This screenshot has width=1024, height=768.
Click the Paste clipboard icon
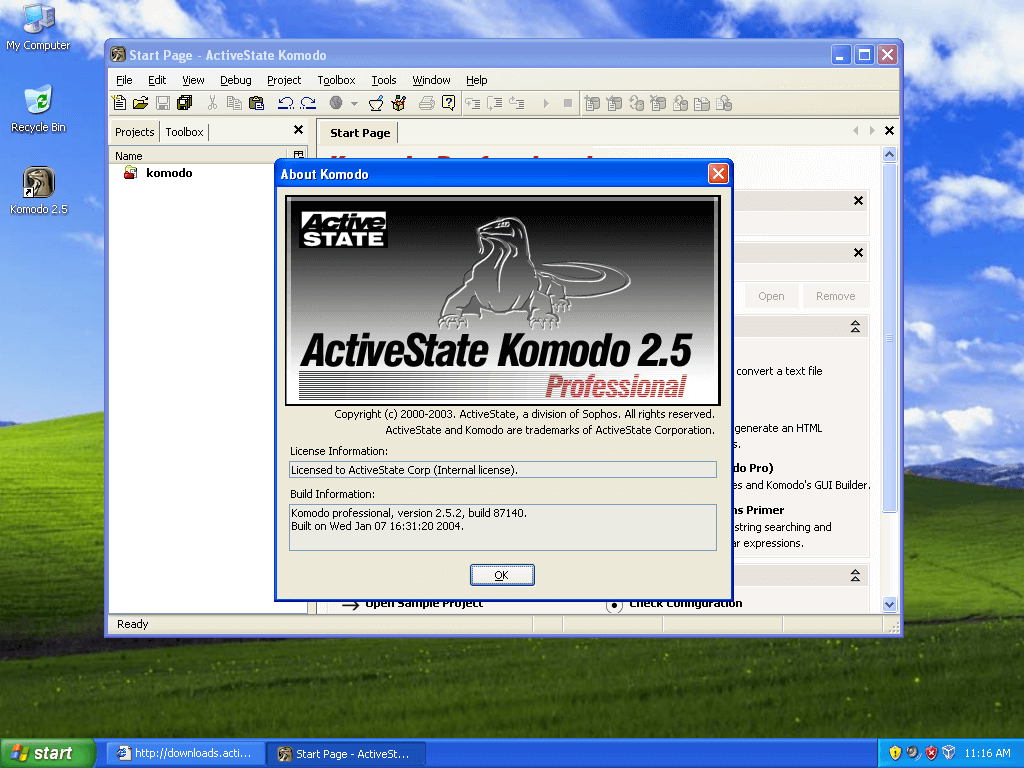257,103
